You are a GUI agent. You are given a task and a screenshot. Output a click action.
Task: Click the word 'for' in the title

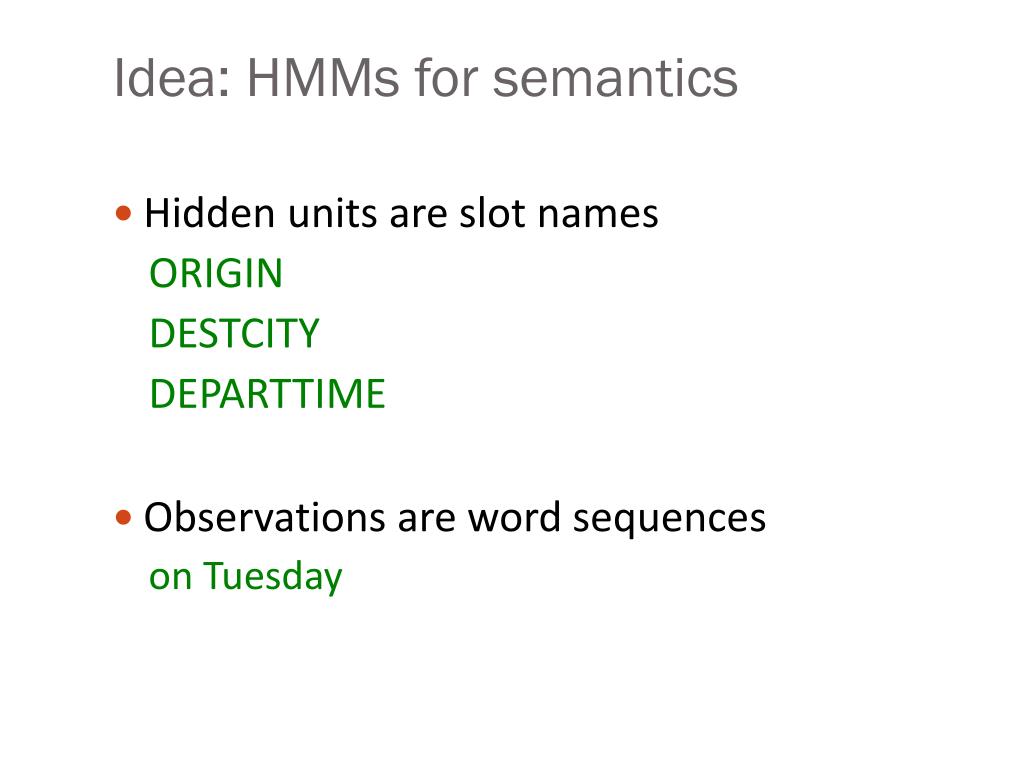click(x=445, y=78)
